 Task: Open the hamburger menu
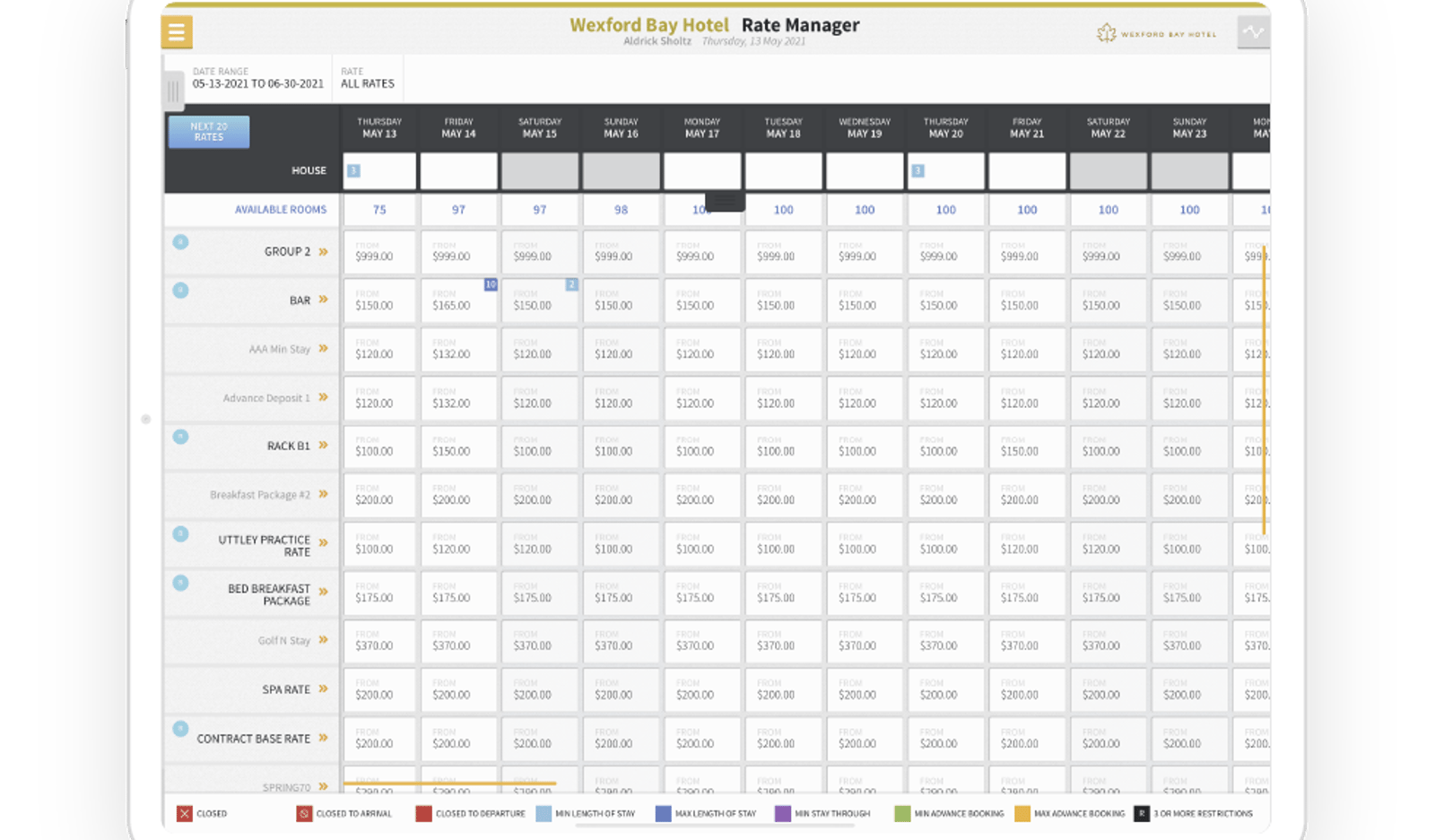click(x=177, y=32)
